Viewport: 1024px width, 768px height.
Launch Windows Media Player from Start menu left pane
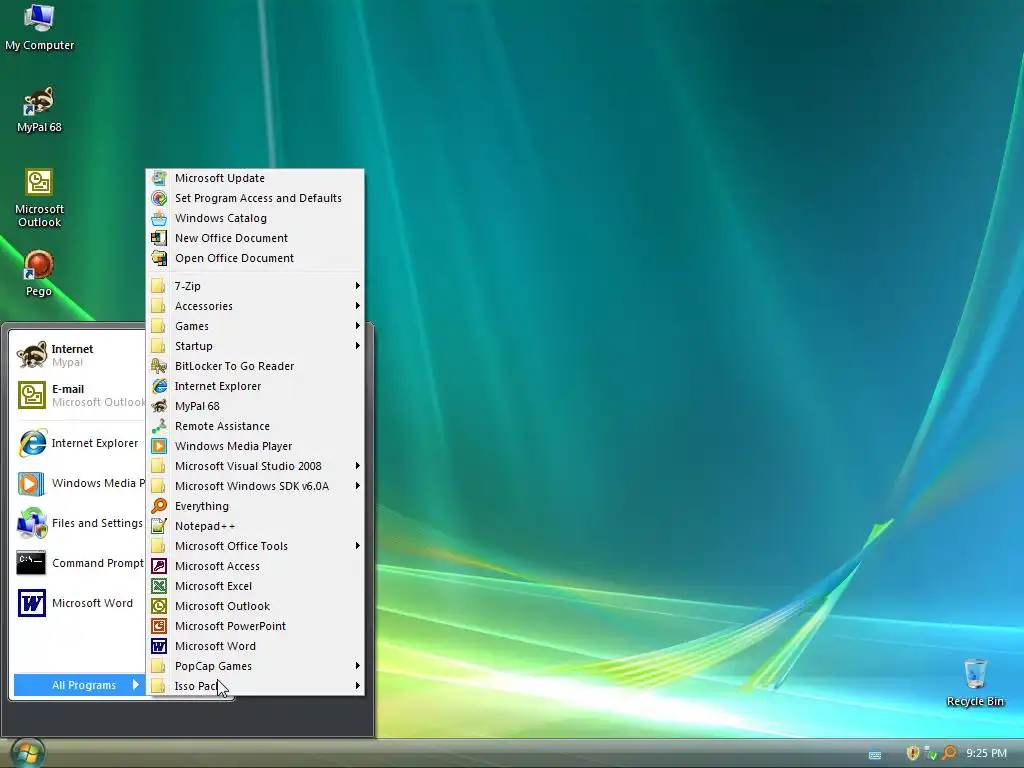pos(79,483)
